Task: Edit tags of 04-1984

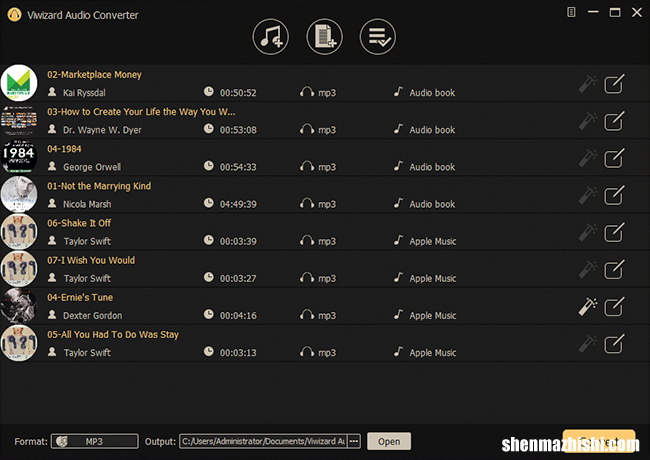Action: pyautogui.click(x=614, y=158)
